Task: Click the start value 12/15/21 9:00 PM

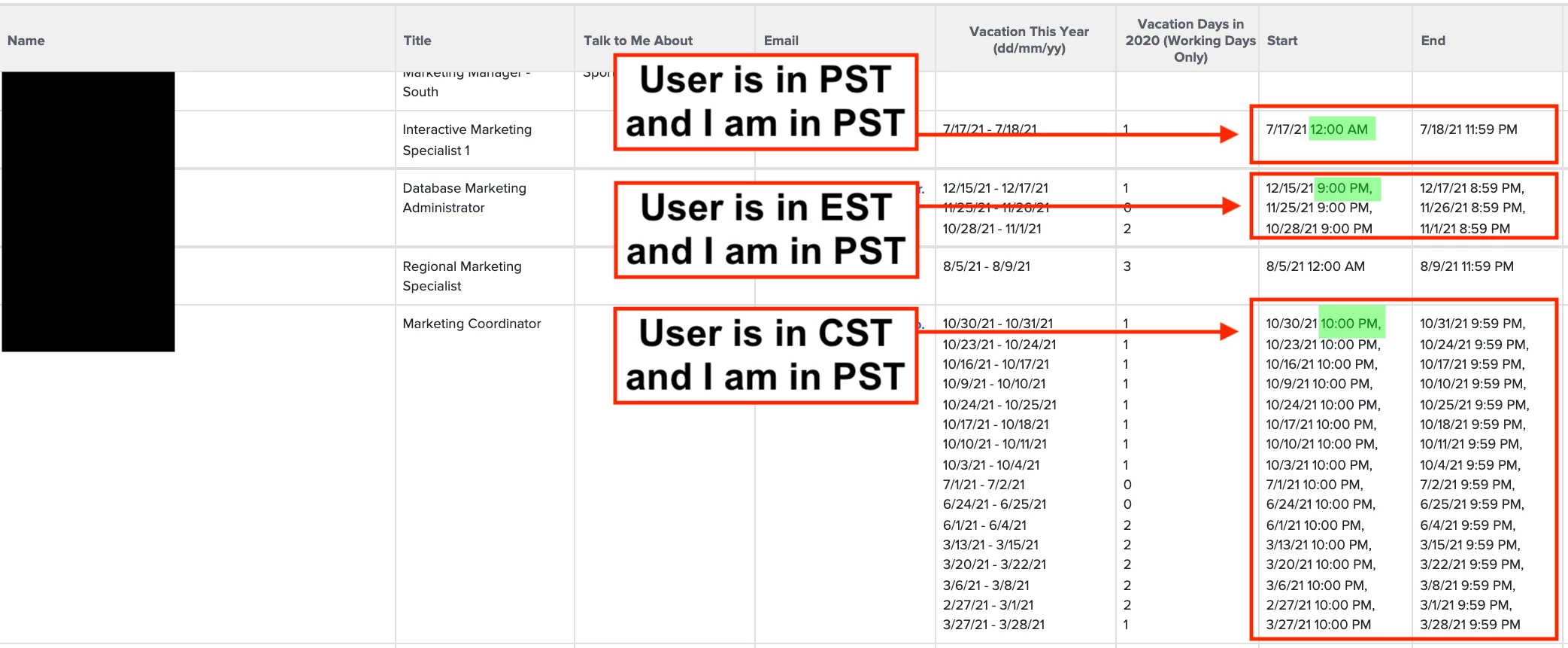Action: click(x=1319, y=188)
